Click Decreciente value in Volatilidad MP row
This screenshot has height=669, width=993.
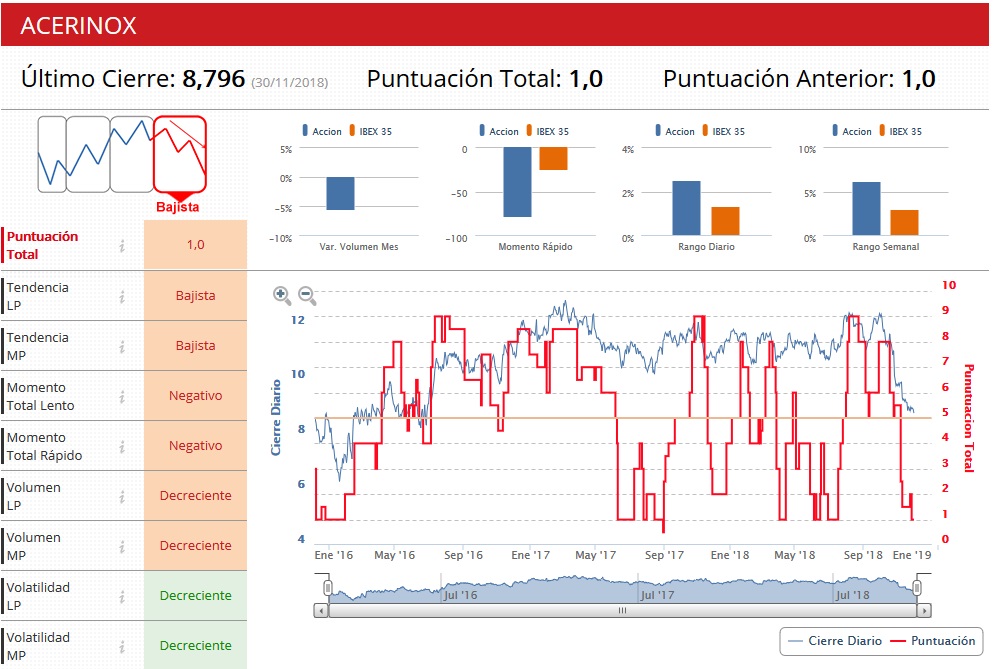click(x=195, y=645)
